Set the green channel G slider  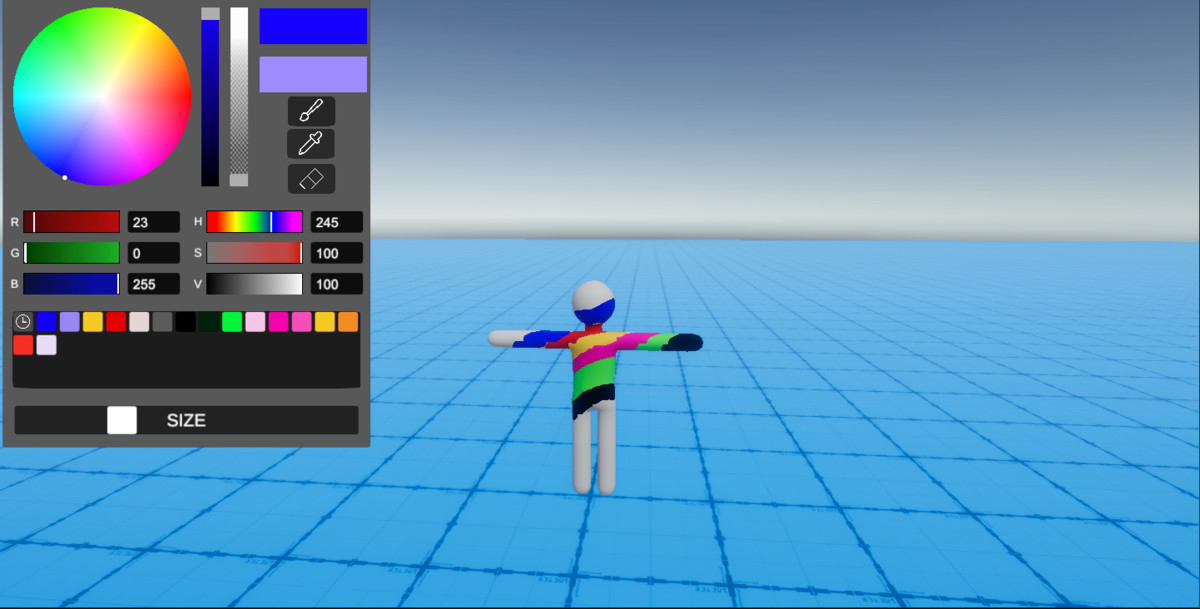pyautogui.click(x=72, y=253)
